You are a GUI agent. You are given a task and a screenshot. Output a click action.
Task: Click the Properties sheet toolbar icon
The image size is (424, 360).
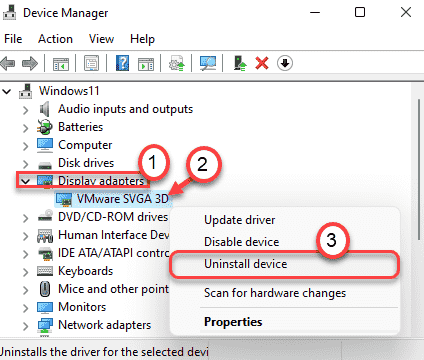[92, 63]
